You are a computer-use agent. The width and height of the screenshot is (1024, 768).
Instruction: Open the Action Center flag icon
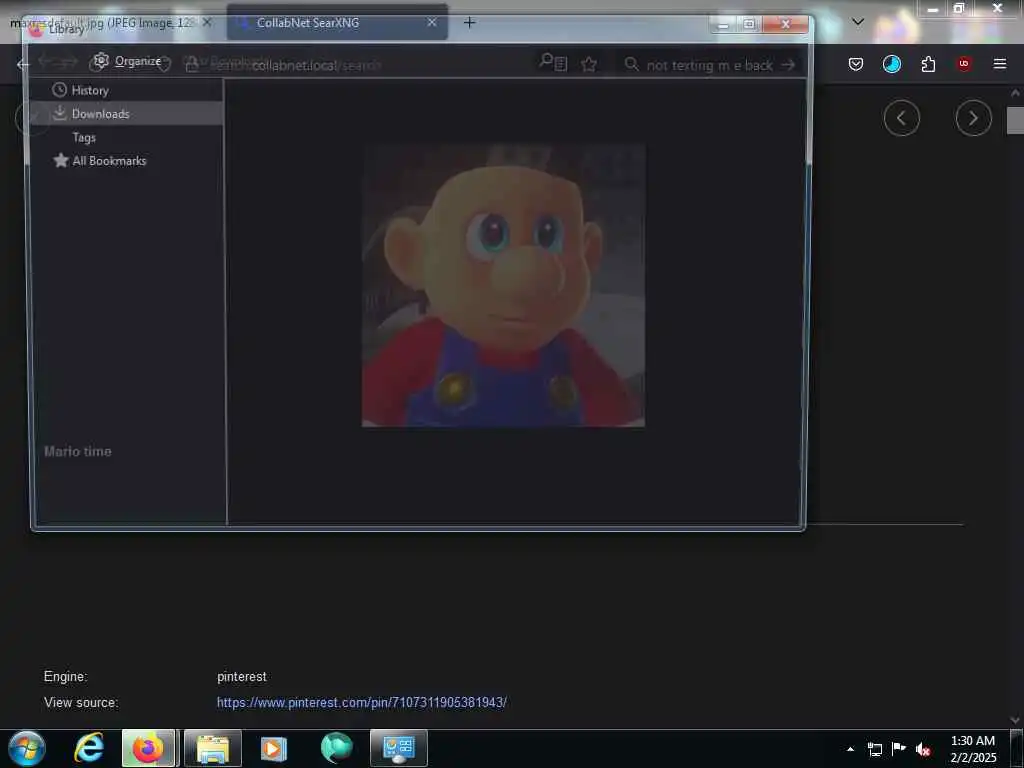[x=899, y=748]
